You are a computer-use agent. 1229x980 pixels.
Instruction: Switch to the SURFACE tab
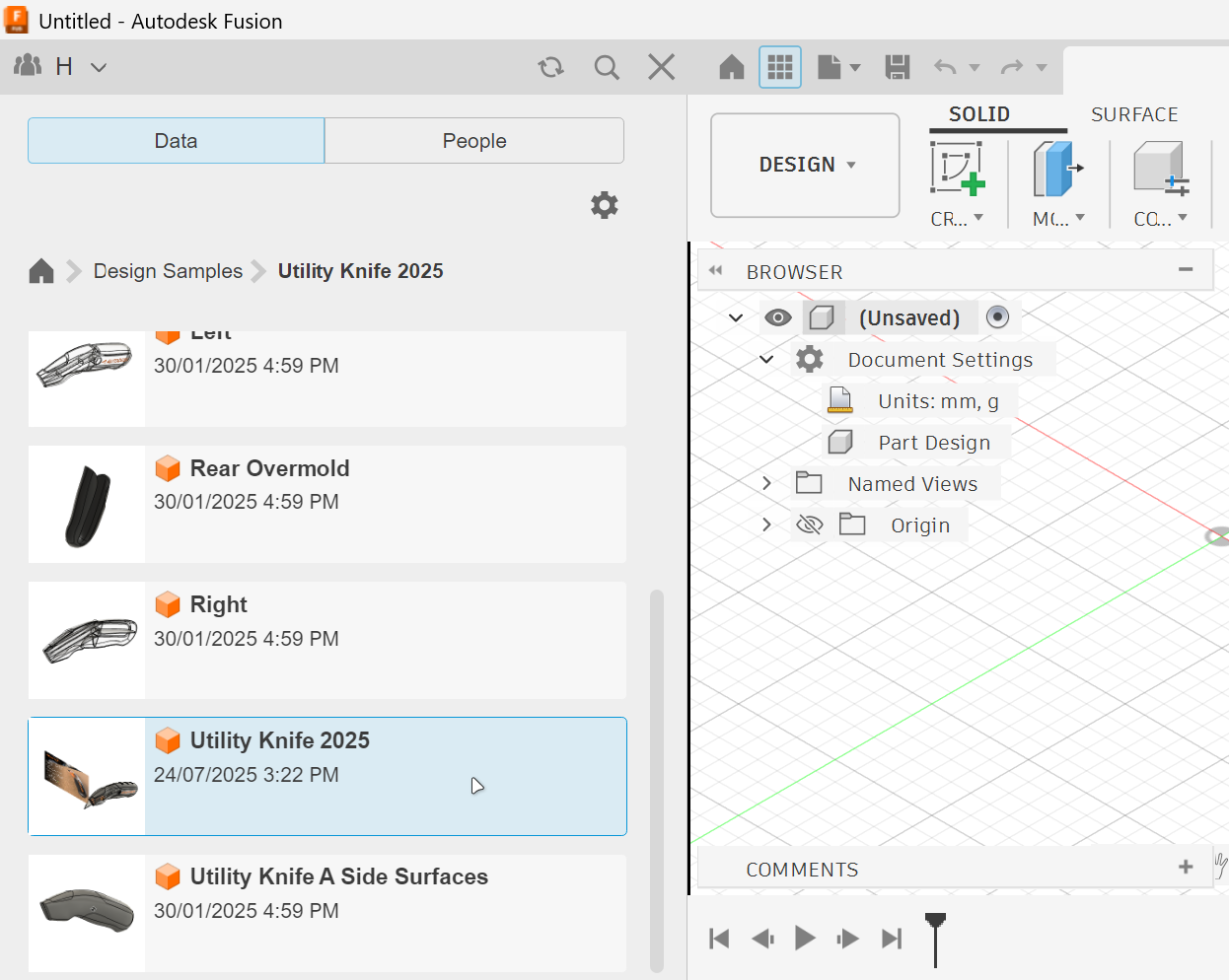pos(1134,114)
